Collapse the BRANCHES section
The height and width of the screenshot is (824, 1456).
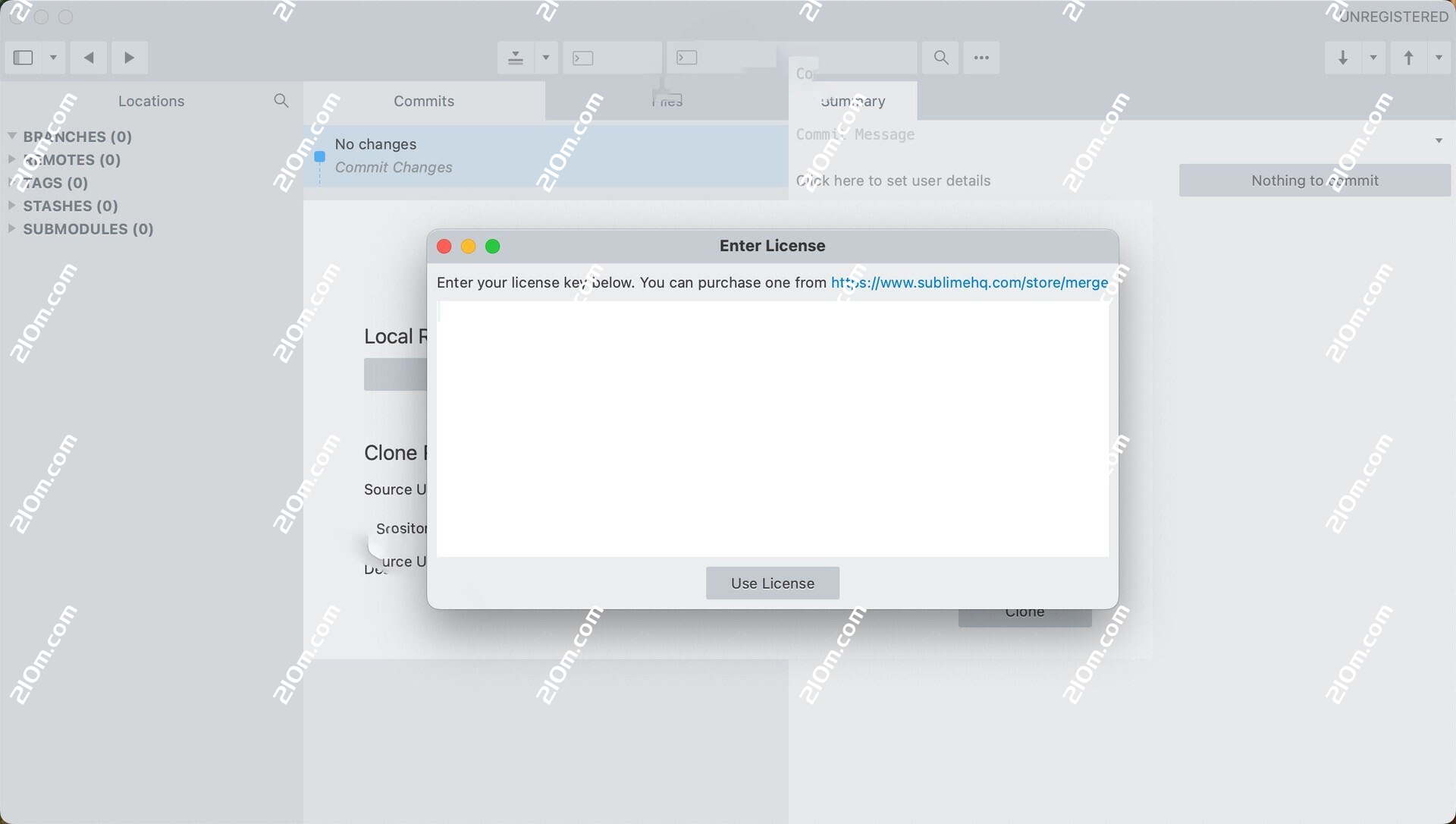[12, 136]
